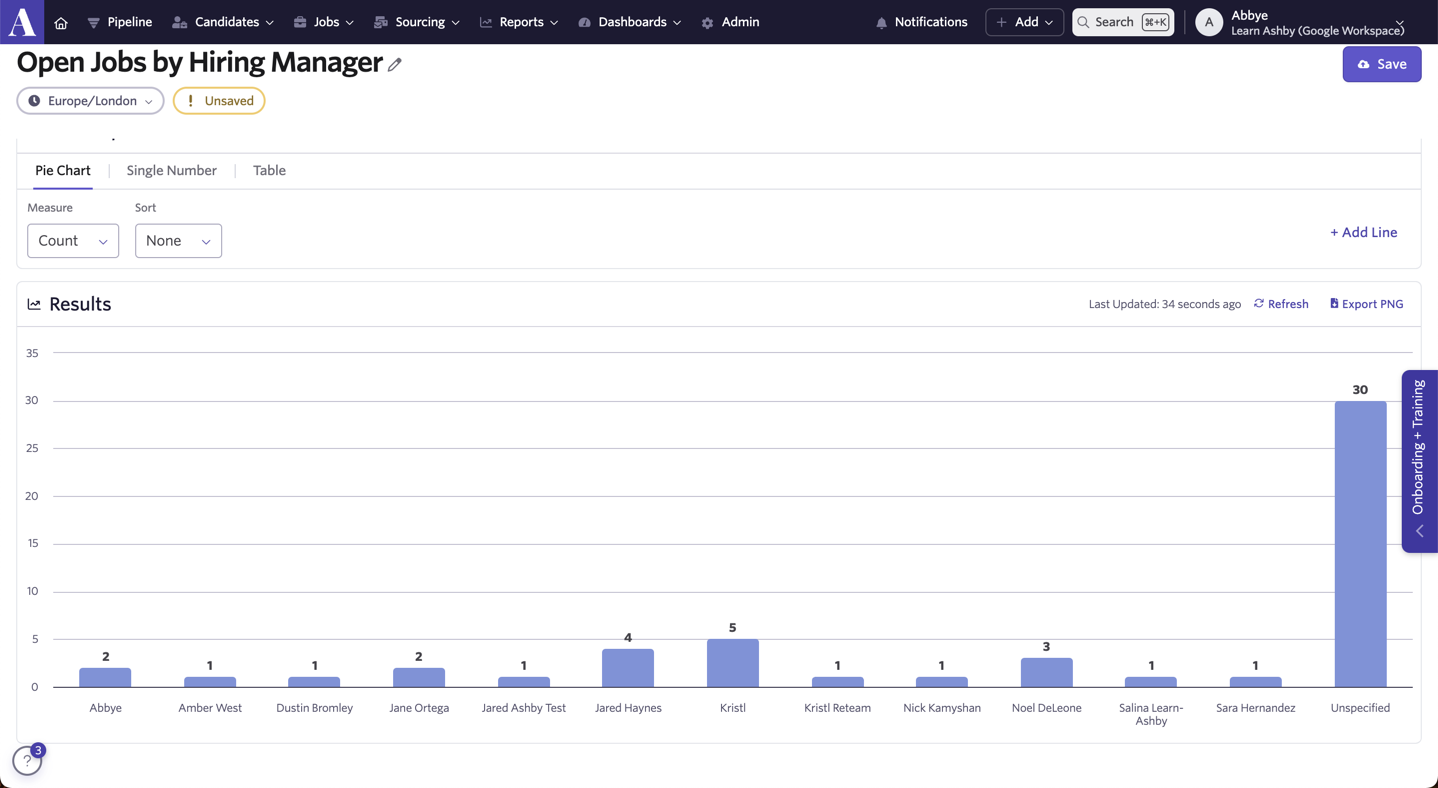This screenshot has height=788, width=1438.
Task: Export chart as PNG
Action: point(1366,304)
